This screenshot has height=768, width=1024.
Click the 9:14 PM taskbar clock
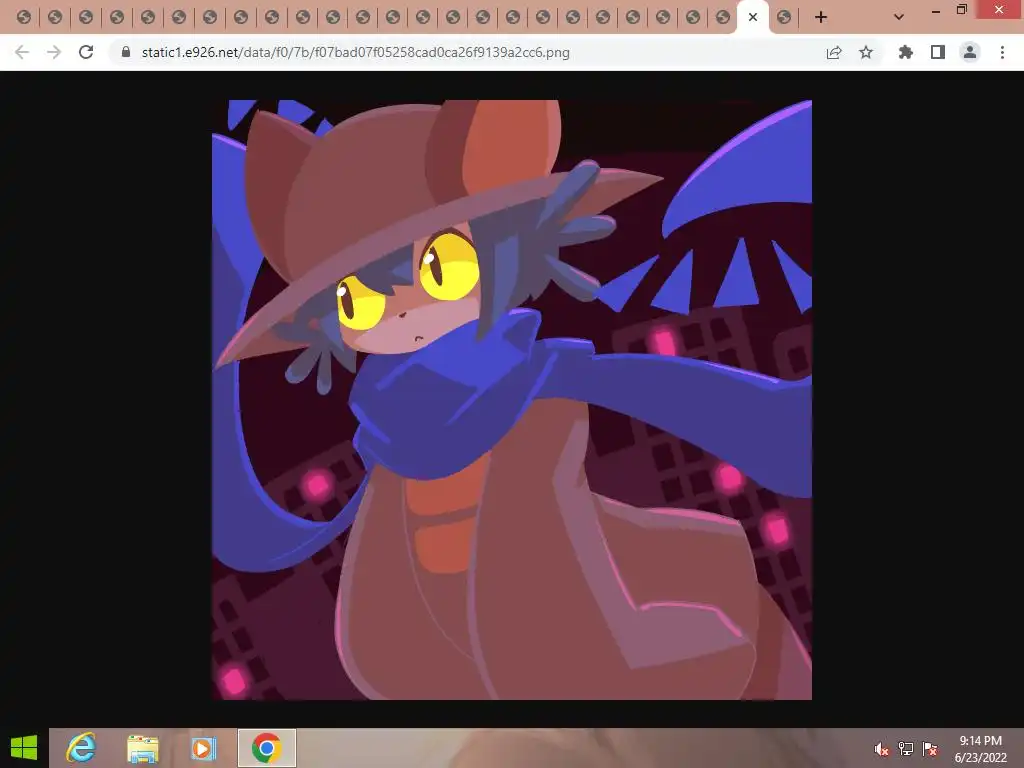coord(980,748)
